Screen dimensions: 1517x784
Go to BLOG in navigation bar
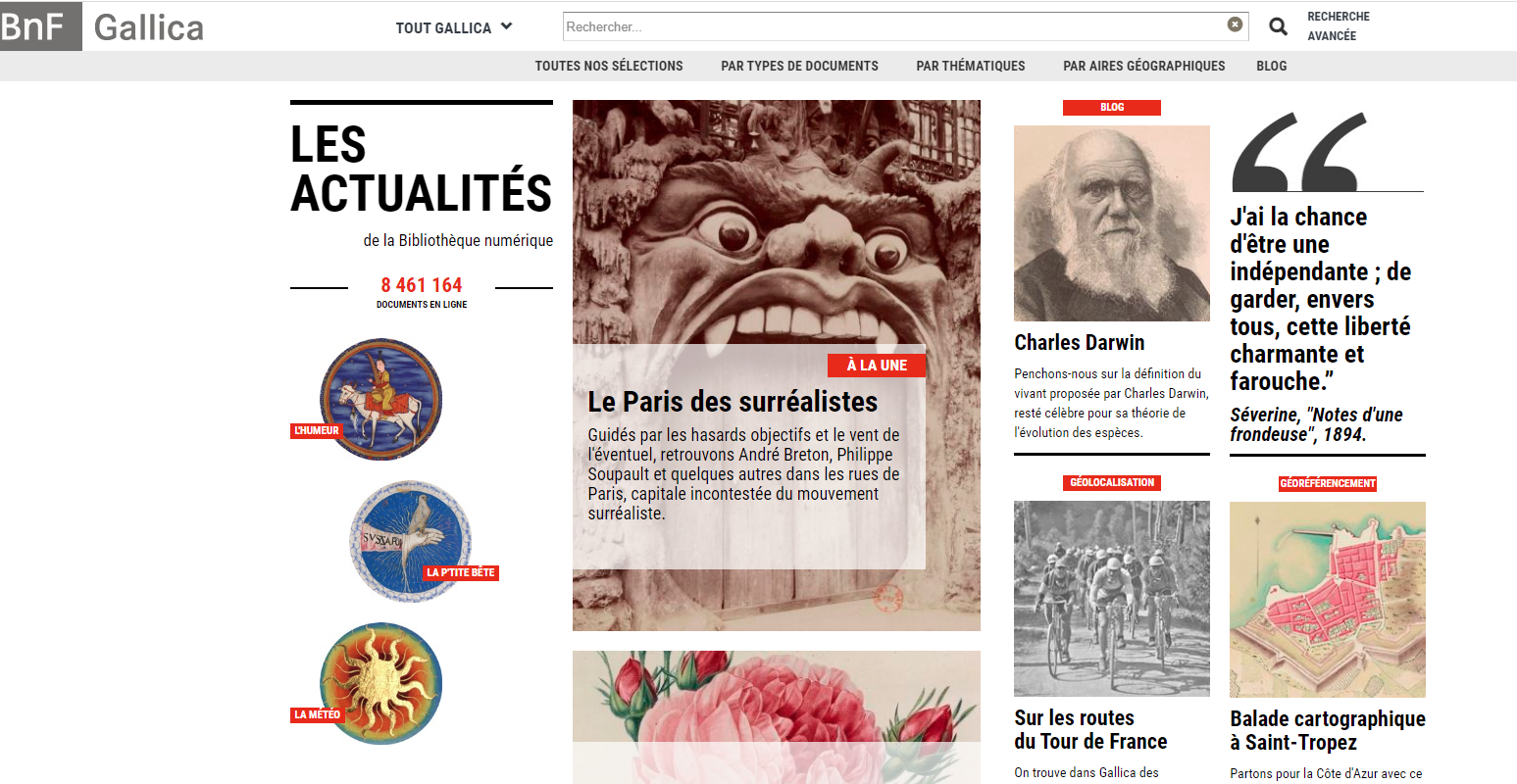tap(1272, 66)
